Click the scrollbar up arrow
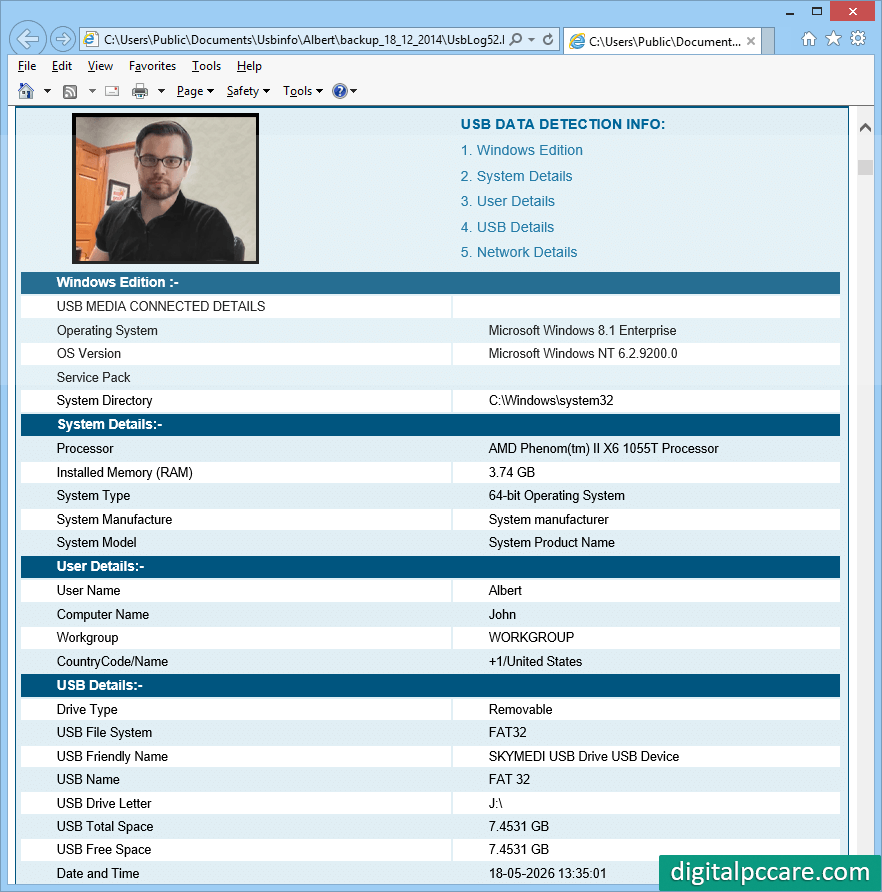 pyautogui.click(x=865, y=127)
